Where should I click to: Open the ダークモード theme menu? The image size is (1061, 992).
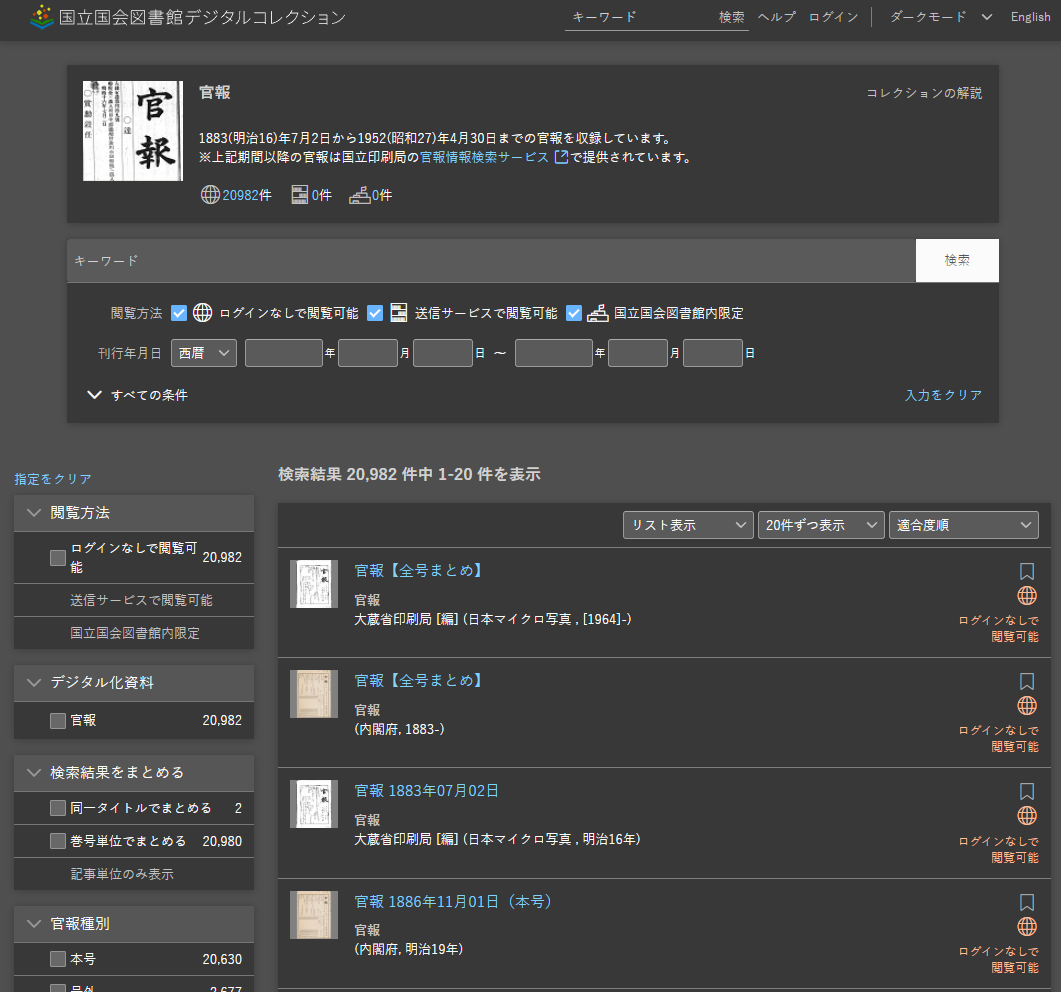[939, 17]
